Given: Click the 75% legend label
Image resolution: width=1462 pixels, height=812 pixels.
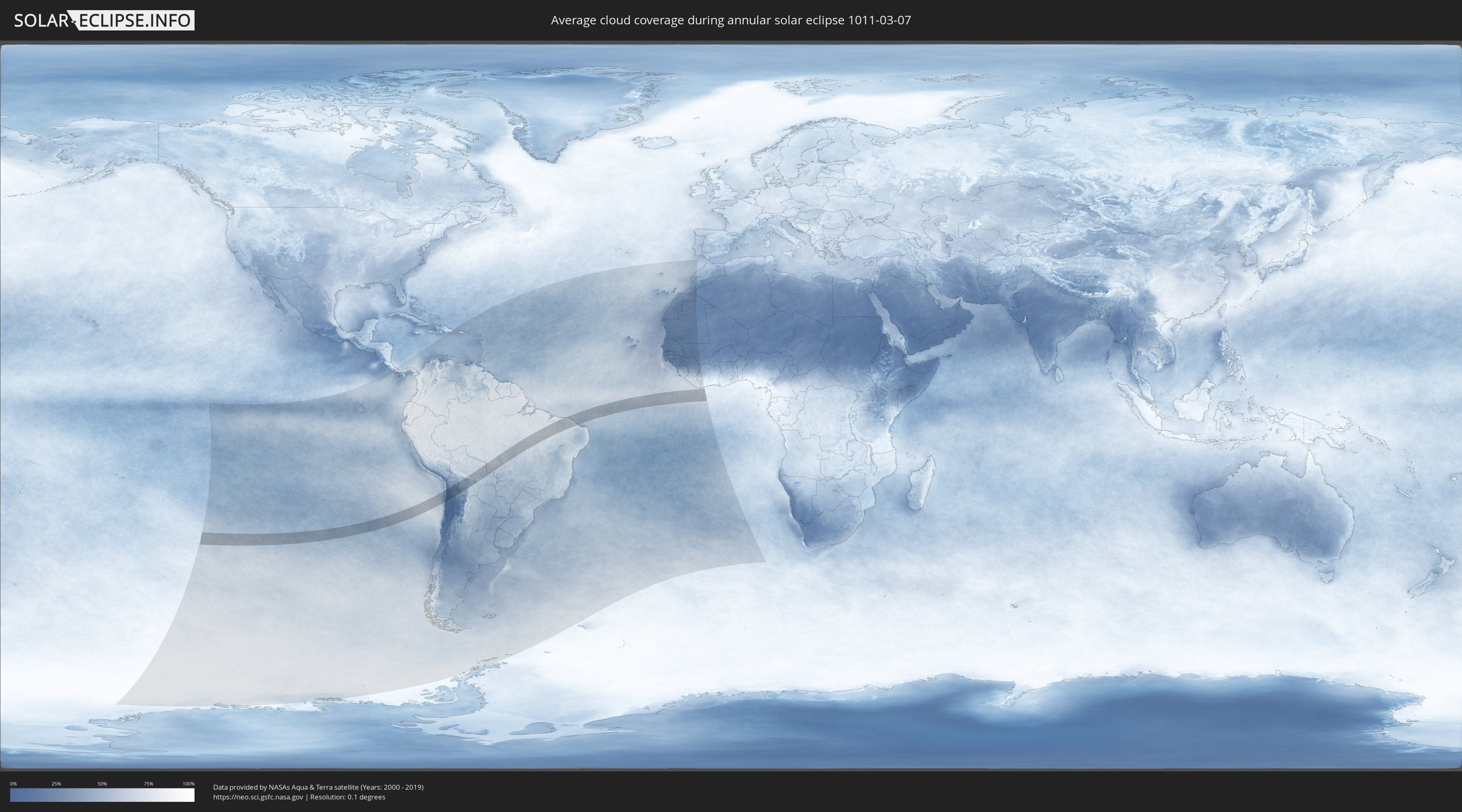Looking at the screenshot, I should pyautogui.click(x=148, y=784).
